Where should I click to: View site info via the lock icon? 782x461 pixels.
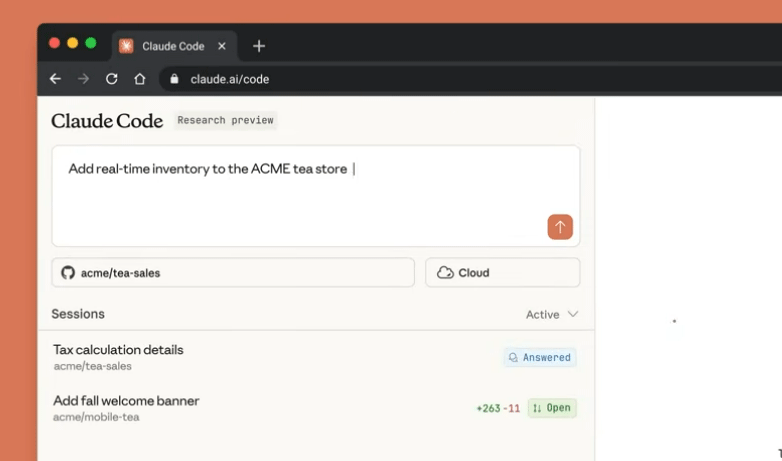click(174, 79)
